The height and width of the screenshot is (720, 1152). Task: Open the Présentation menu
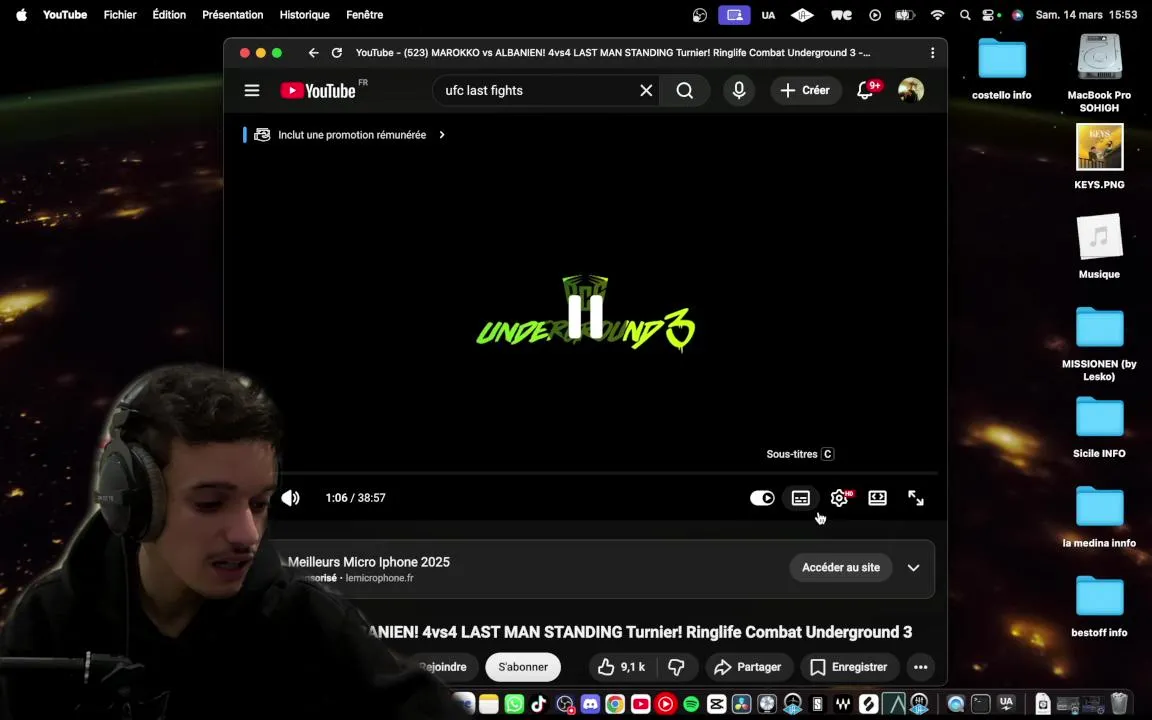pyautogui.click(x=233, y=15)
